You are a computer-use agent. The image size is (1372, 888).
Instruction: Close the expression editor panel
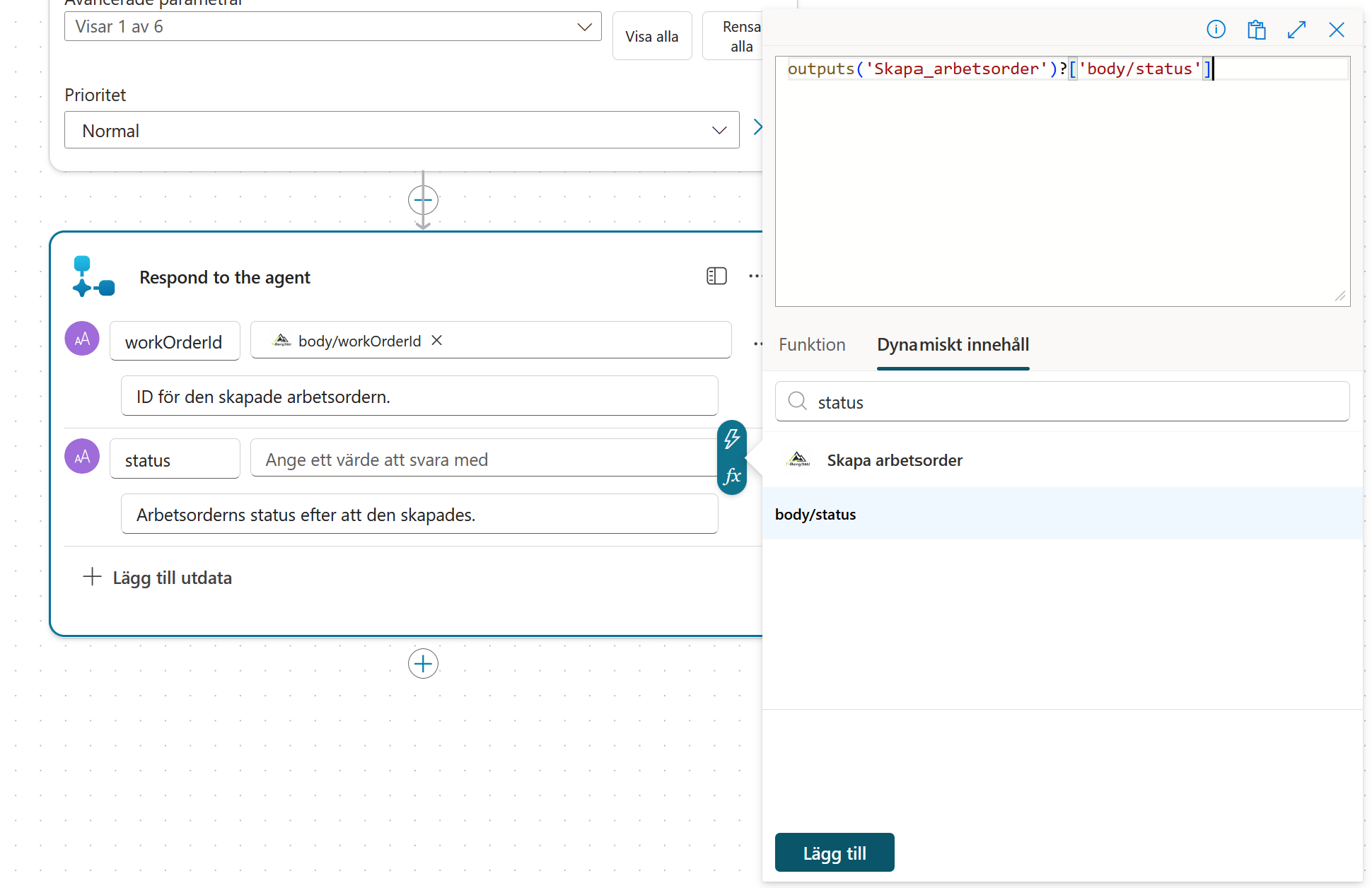tap(1337, 30)
